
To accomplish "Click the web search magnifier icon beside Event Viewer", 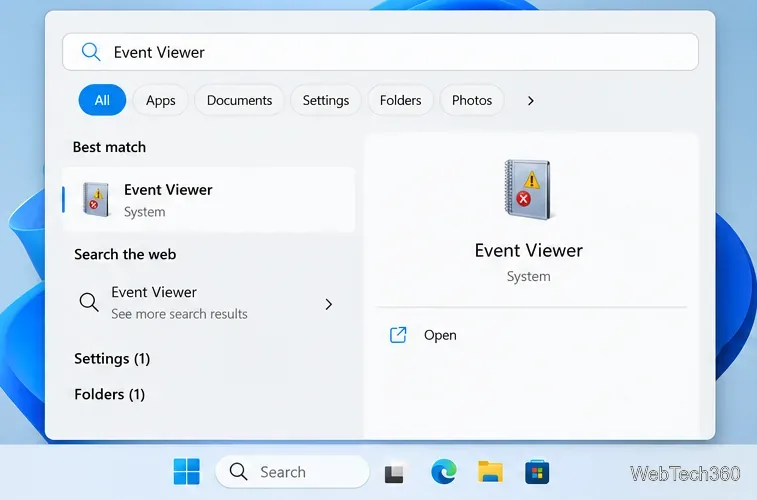I will pos(89,302).
